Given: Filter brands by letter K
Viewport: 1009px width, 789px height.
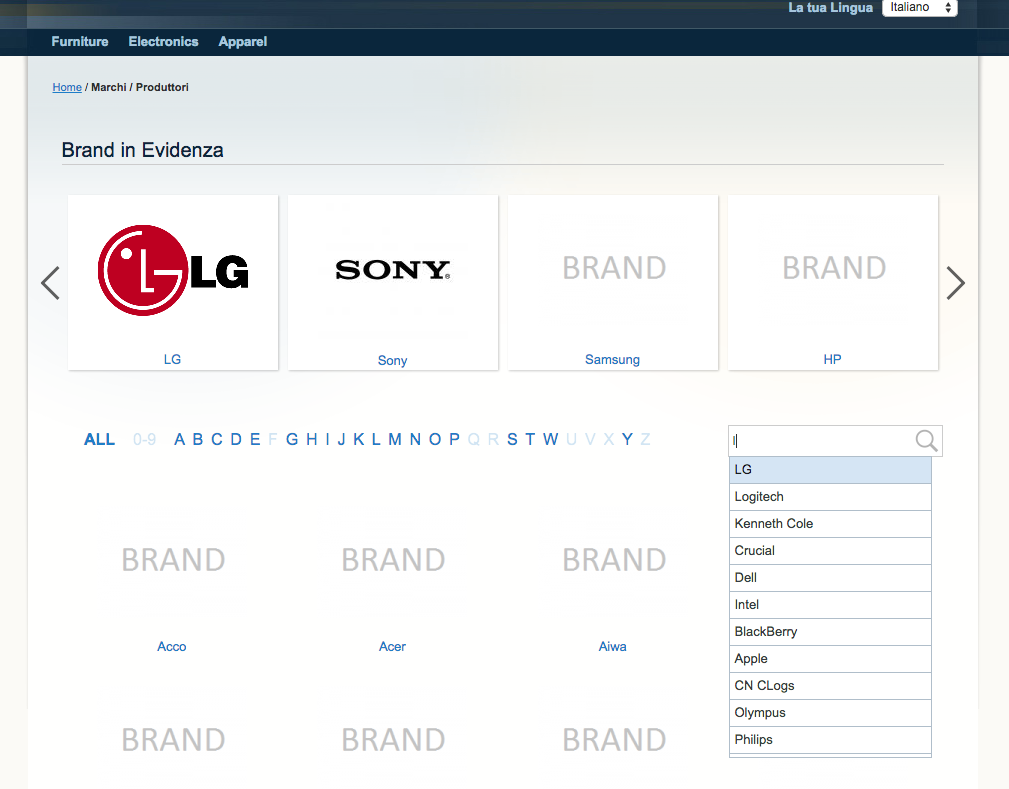Looking at the screenshot, I should click(x=359, y=440).
